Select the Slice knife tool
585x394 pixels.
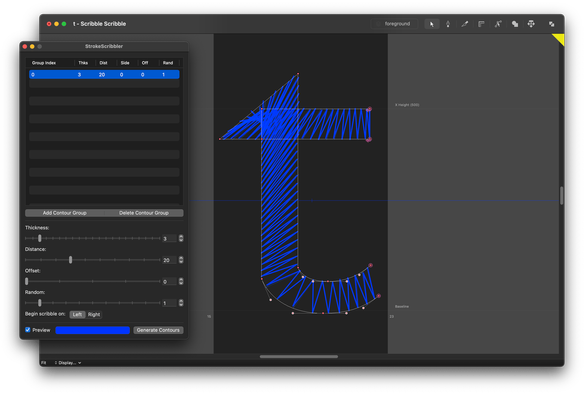click(x=464, y=24)
